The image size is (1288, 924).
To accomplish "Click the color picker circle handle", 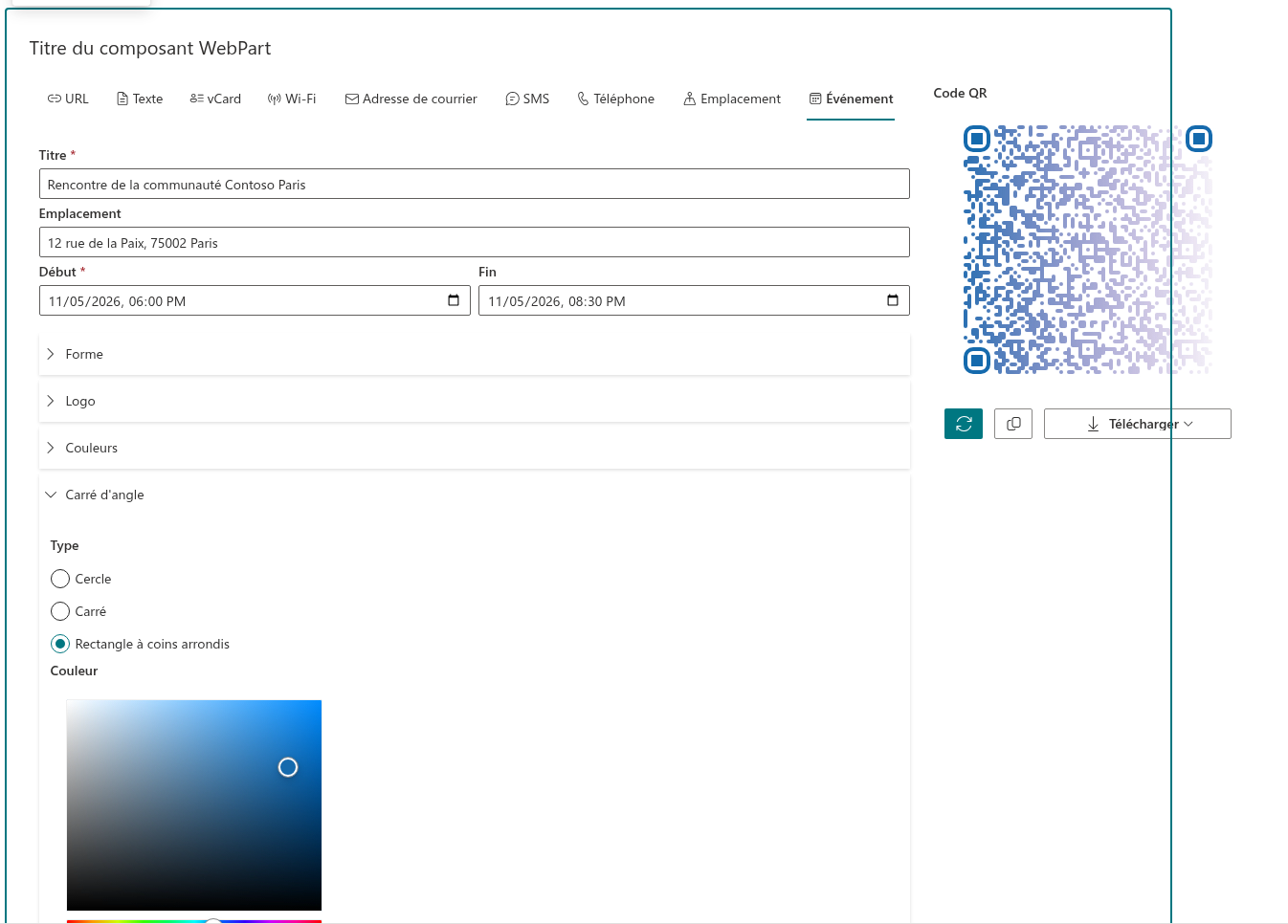I will [x=288, y=767].
